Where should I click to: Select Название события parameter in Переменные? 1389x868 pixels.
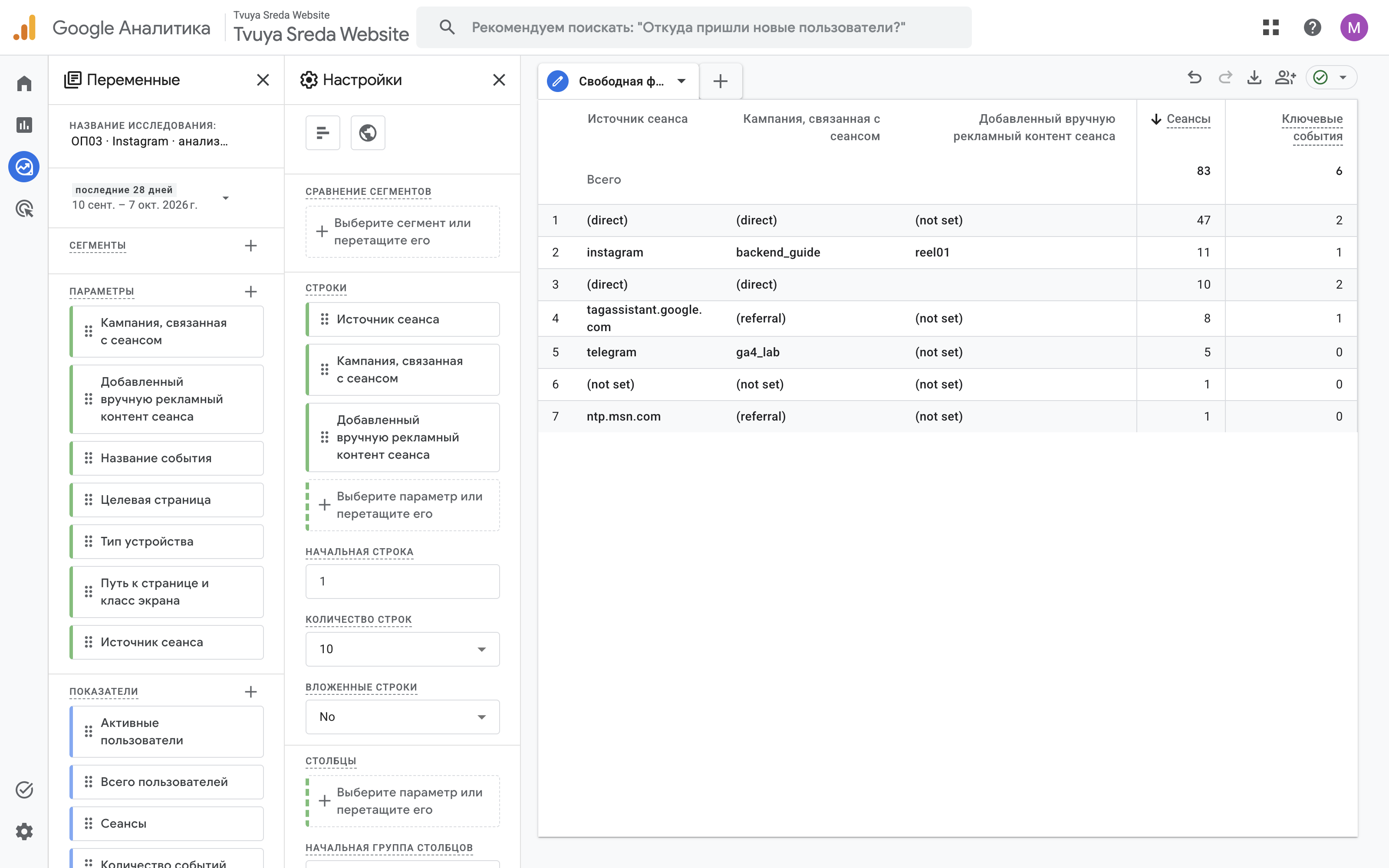click(x=166, y=458)
